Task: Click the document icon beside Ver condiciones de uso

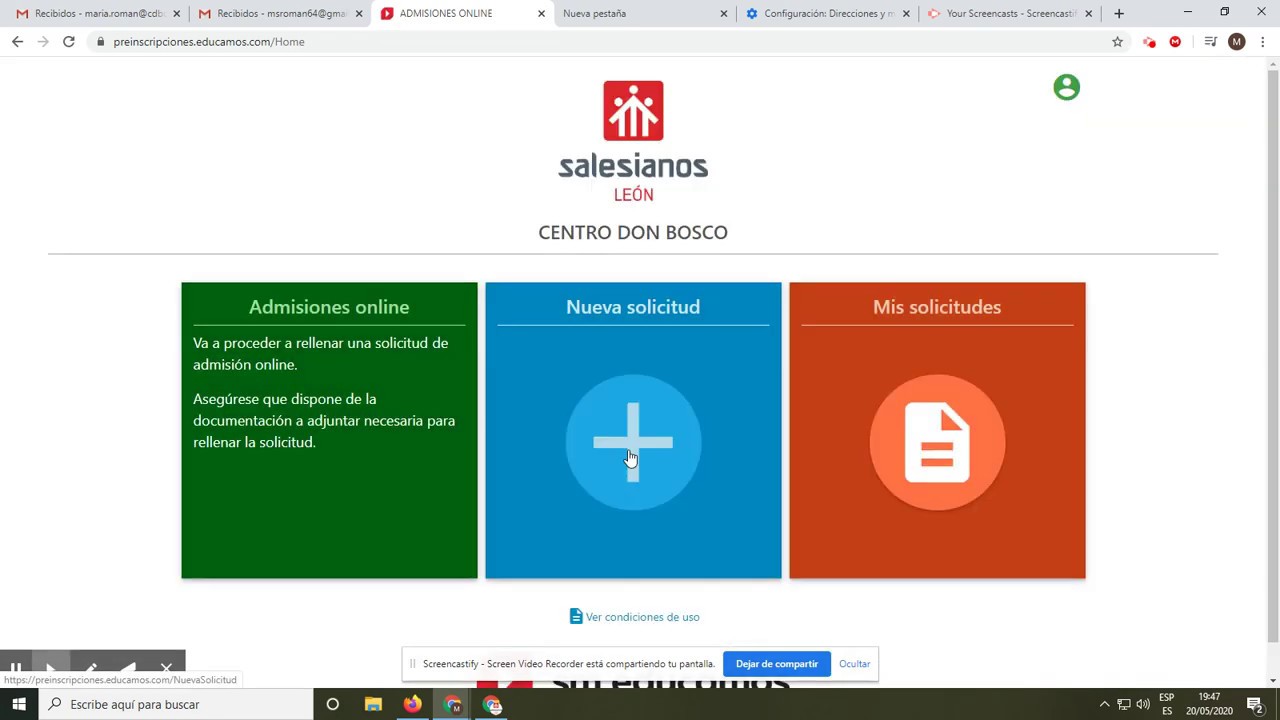Action: coord(576,616)
